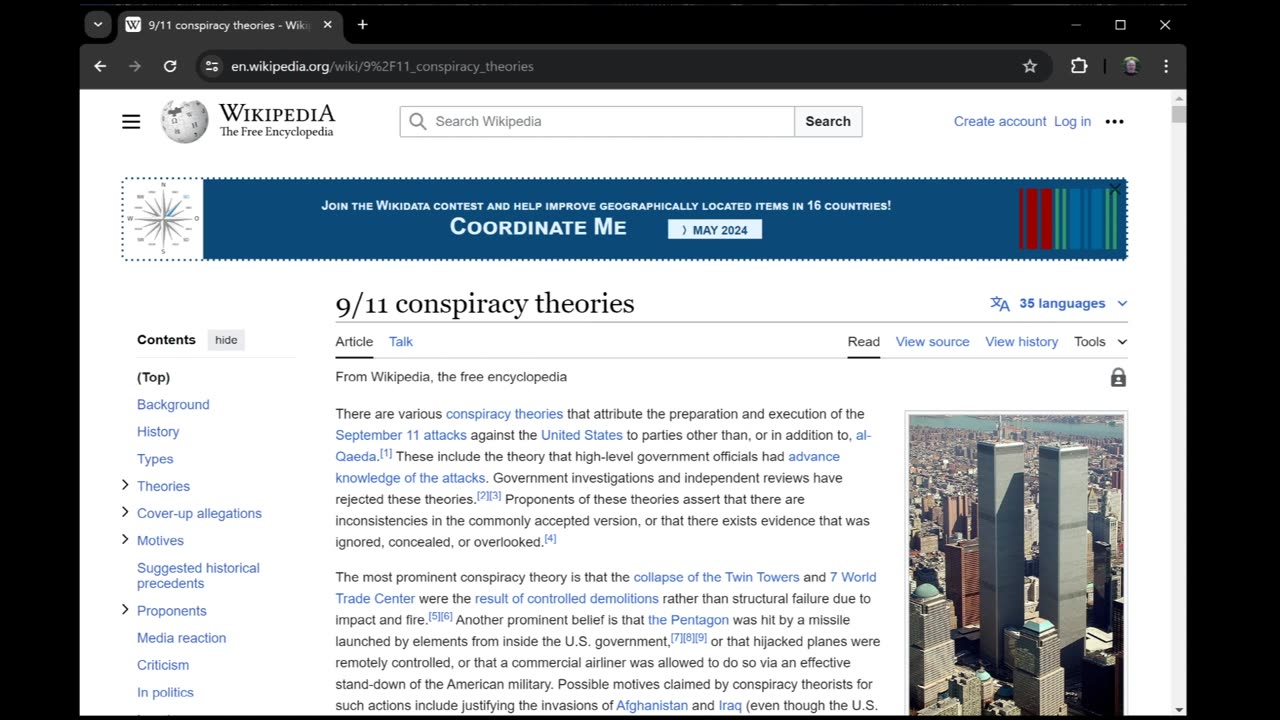Image resolution: width=1280 pixels, height=720 pixels.
Task: Click the Create account link
Action: (x=1000, y=121)
